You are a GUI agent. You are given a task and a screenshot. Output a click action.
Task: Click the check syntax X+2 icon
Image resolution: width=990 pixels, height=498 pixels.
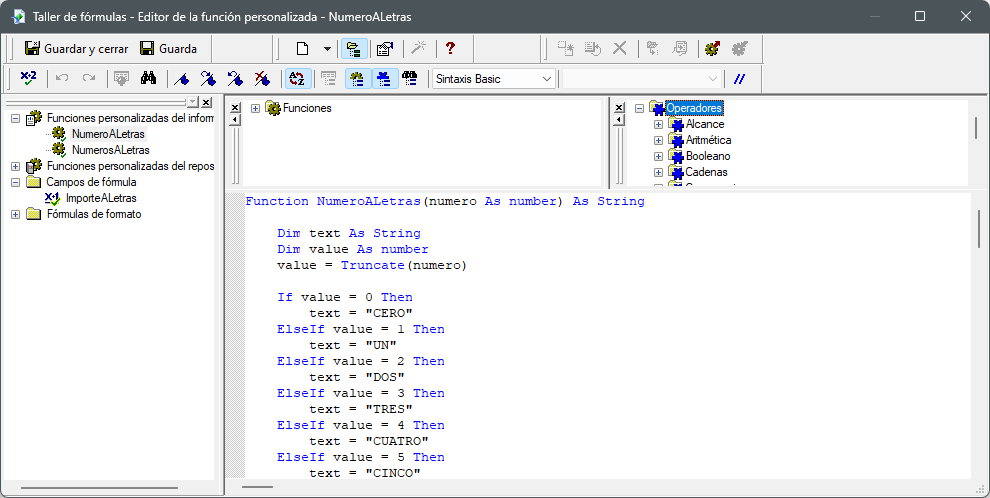(x=28, y=78)
